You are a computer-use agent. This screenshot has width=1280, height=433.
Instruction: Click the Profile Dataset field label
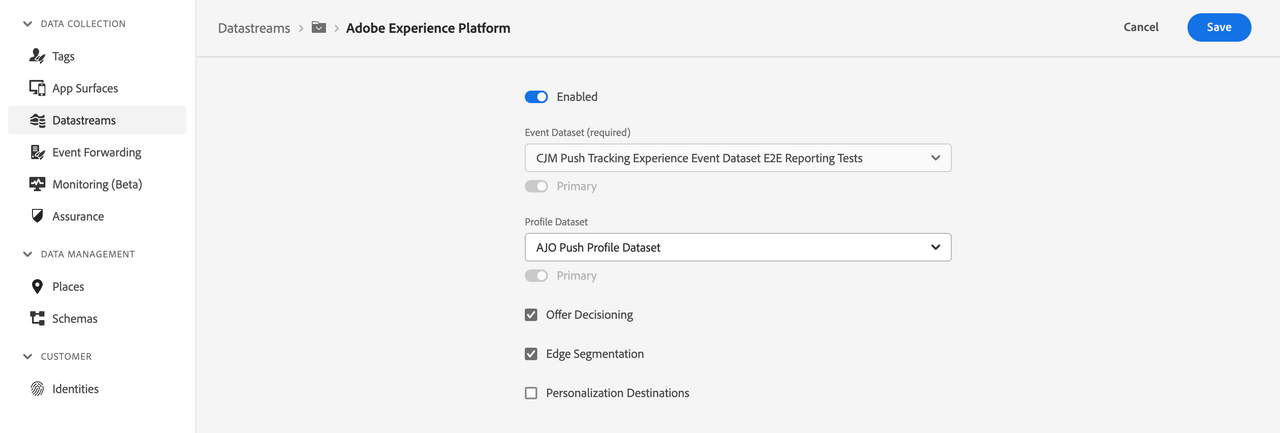[x=558, y=221]
